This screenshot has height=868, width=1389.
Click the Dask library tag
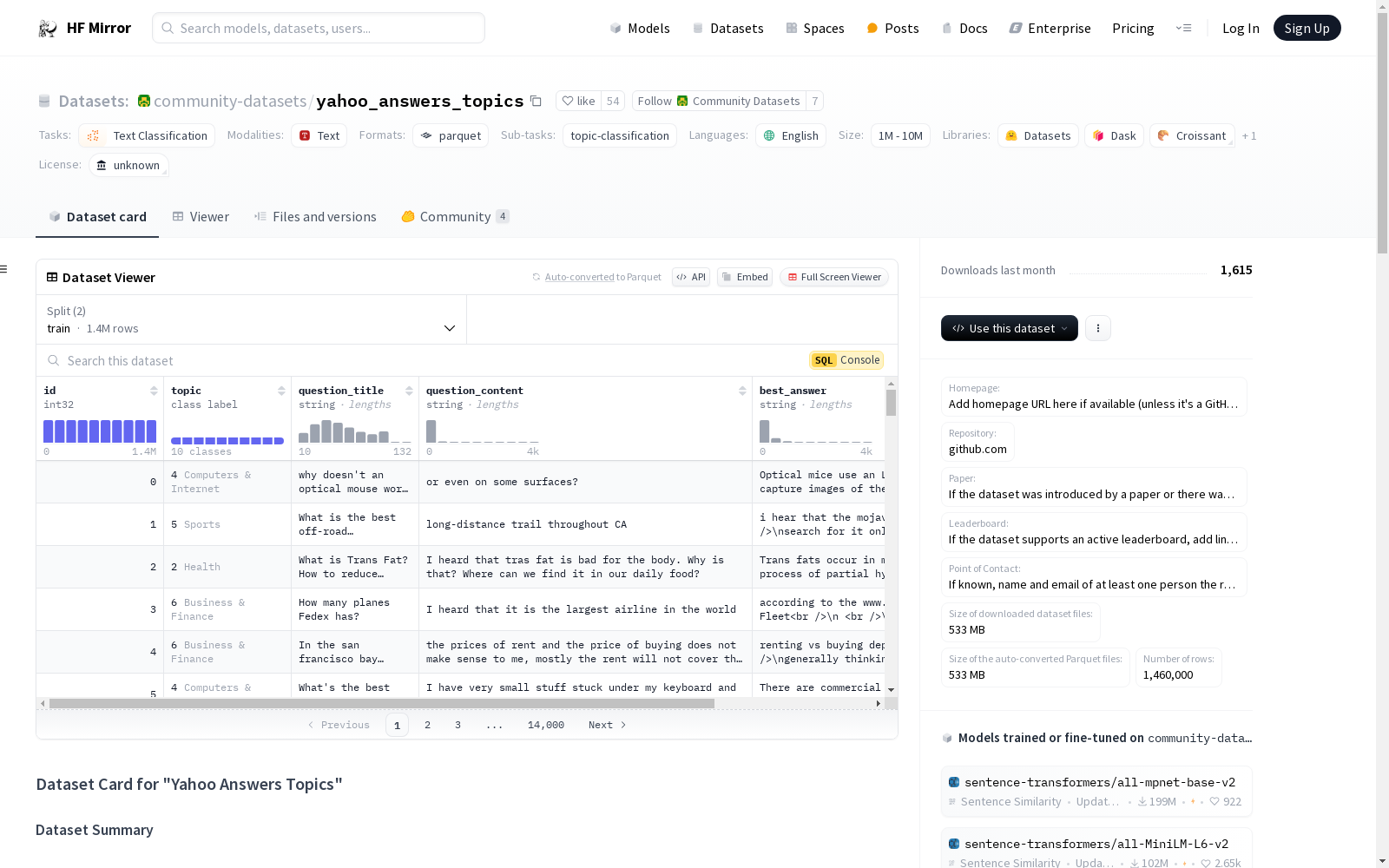tap(1114, 135)
